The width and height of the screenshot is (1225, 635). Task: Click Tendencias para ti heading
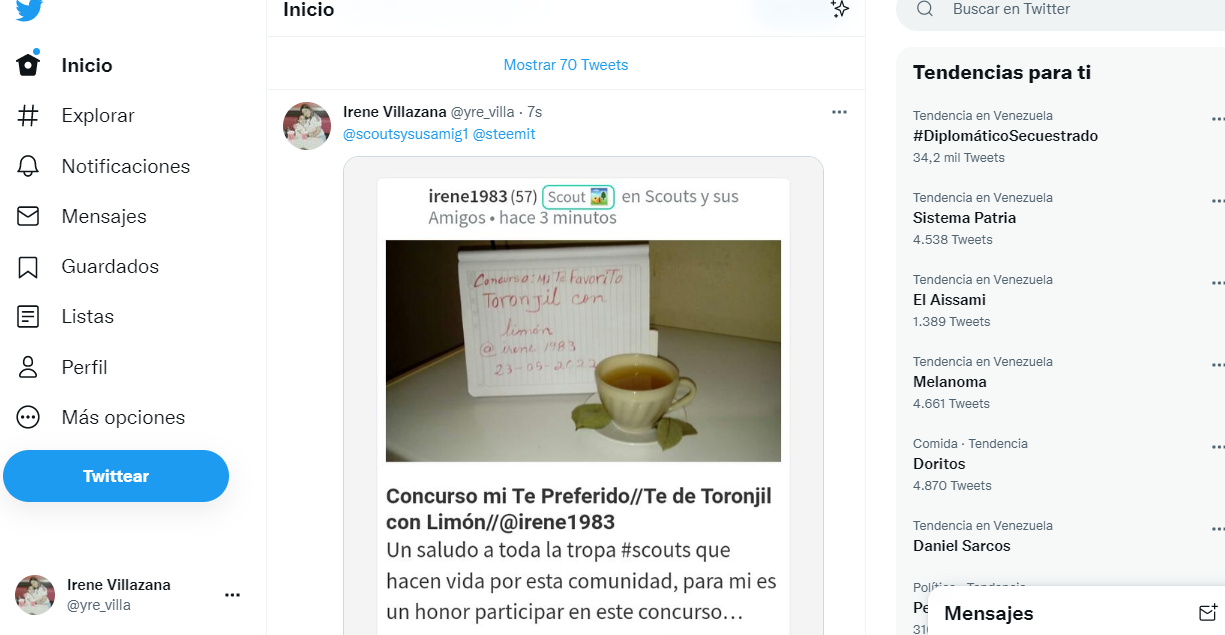(1002, 73)
